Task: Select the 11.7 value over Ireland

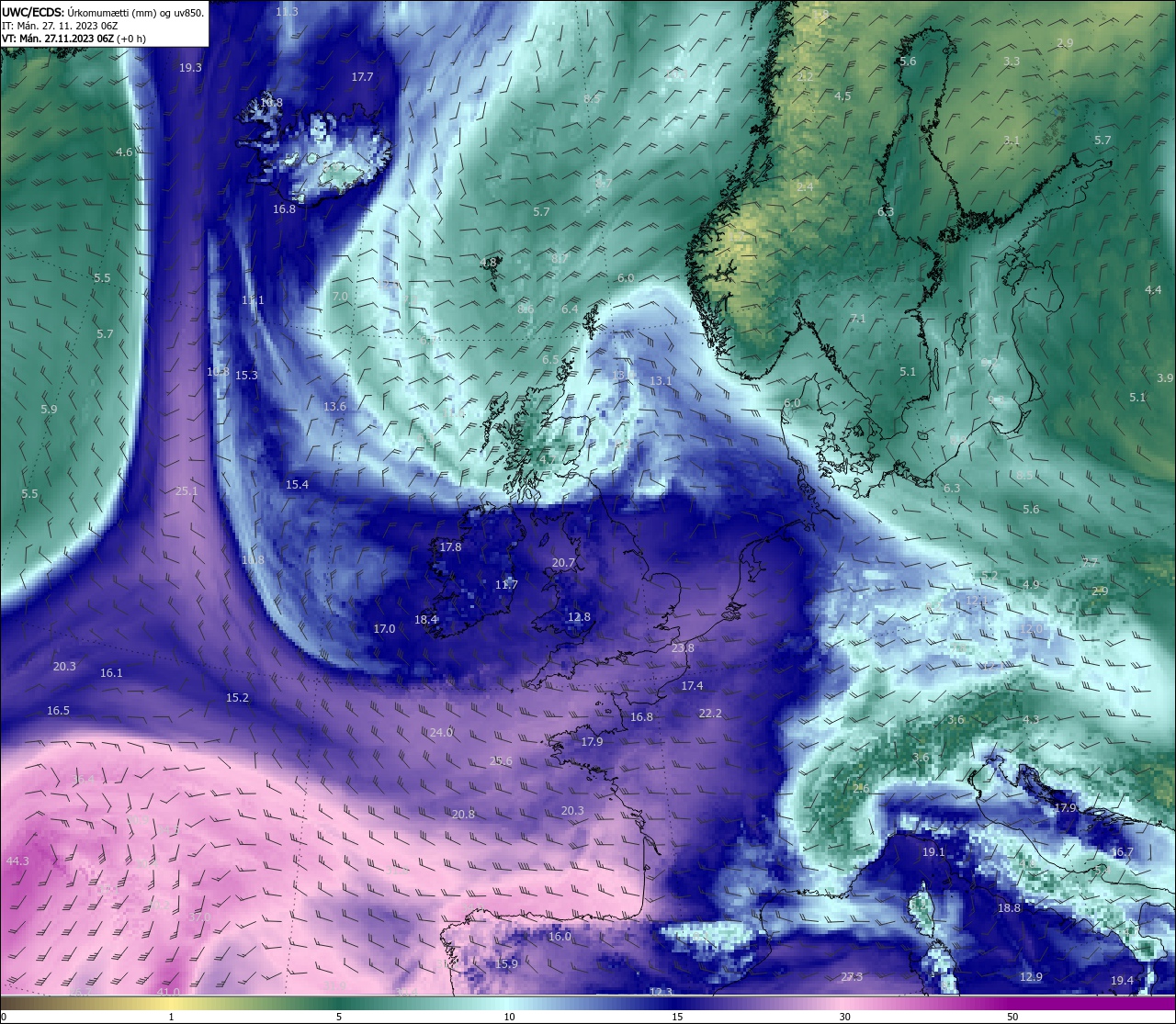Action: coord(506,585)
